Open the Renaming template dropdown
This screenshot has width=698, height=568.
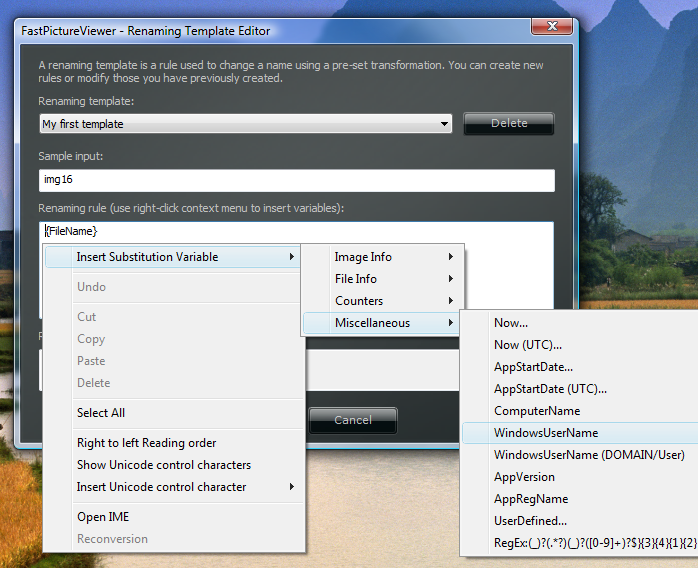(x=246, y=124)
